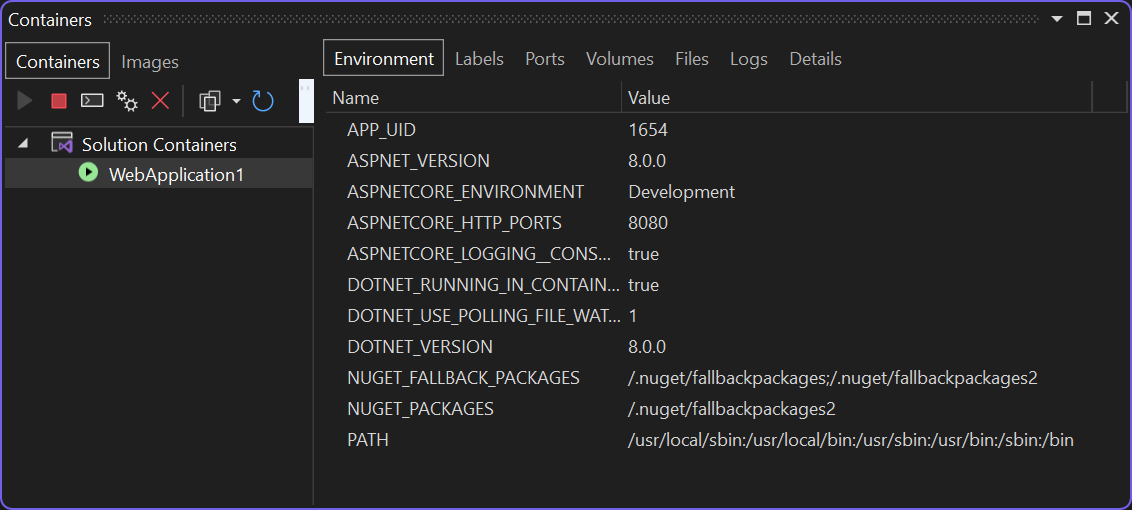Image resolution: width=1132 pixels, height=510 pixels.
Task: View the Volumes tab
Action: [x=620, y=59]
